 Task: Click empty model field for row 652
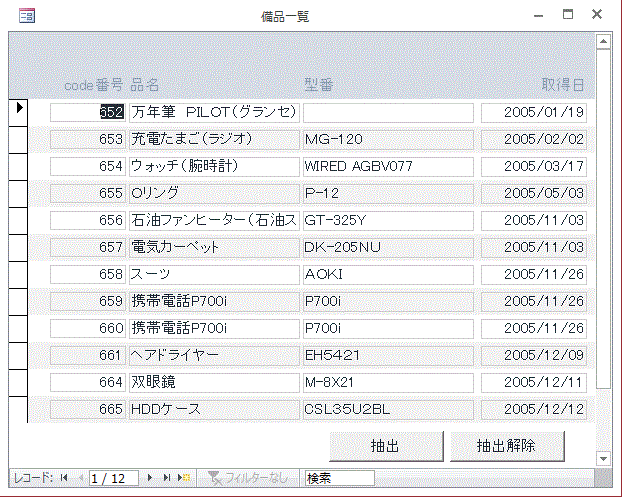tap(388, 112)
